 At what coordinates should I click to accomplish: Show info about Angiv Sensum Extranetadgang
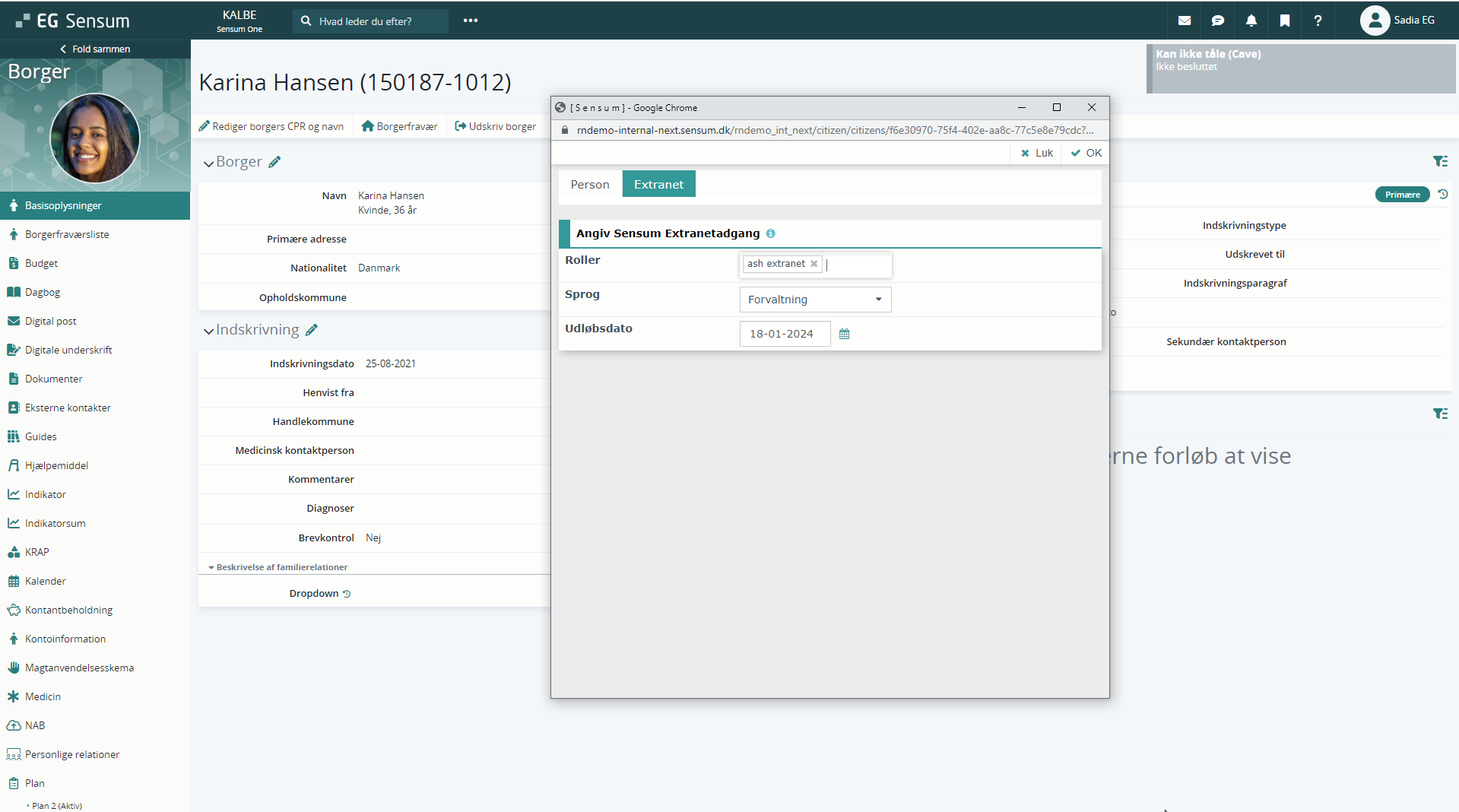coord(770,233)
